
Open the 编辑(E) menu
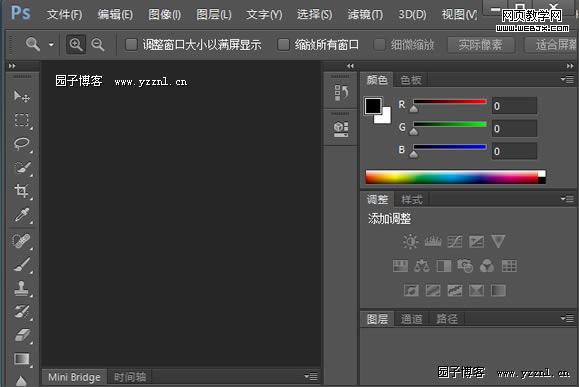pos(115,15)
